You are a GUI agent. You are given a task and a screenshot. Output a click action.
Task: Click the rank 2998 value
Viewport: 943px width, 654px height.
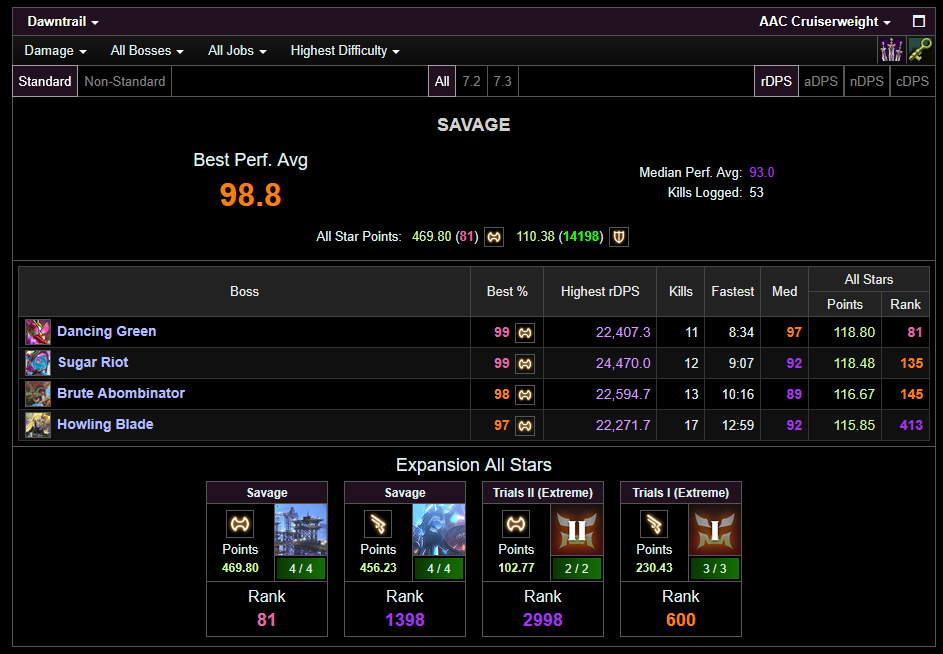pos(542,620)
